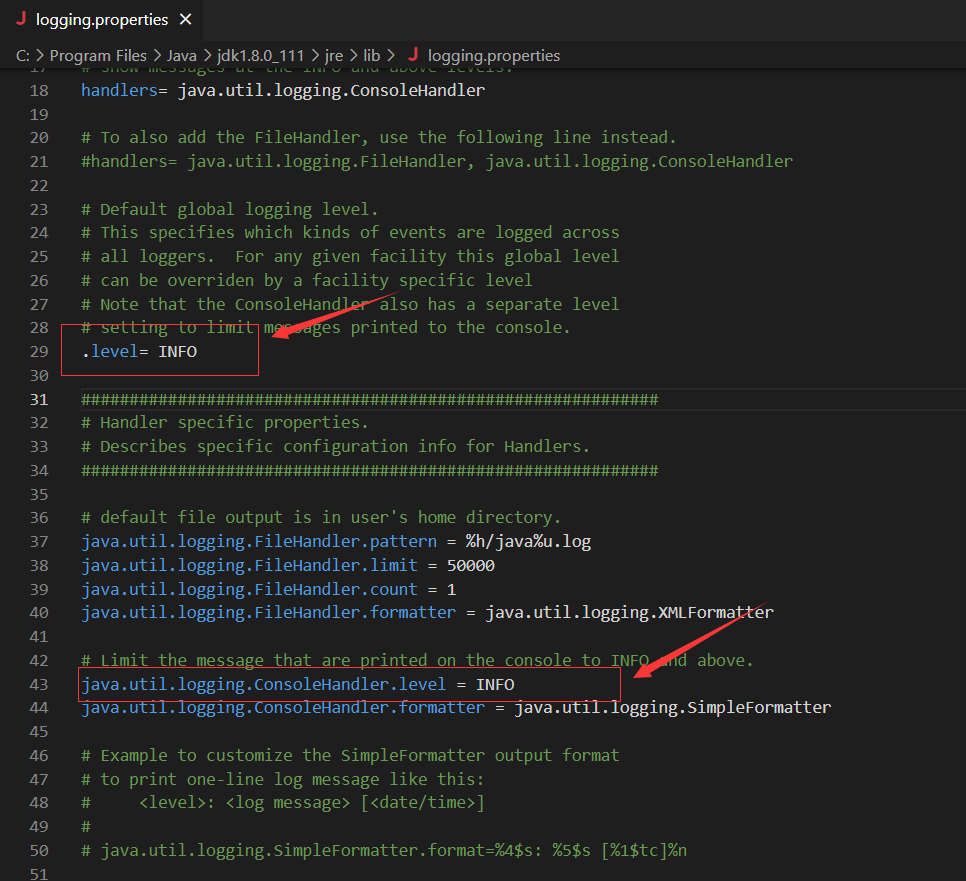Click line number 43 in gutter
This screenshot has height=881, width=966.
pos(39,684)
